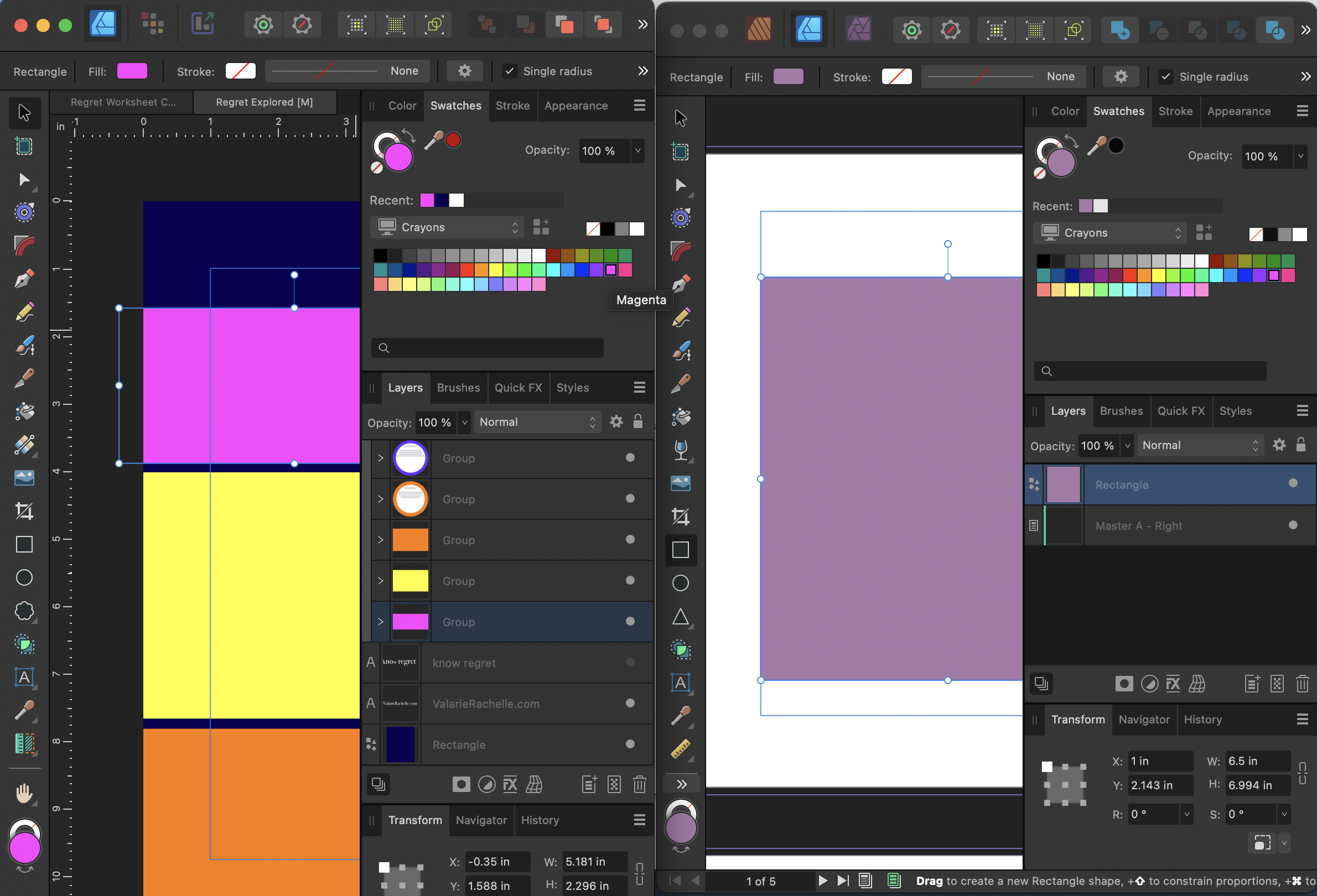Select the Ellipse tool
This screenshot has width=1317, height=896.
point(25,577)
